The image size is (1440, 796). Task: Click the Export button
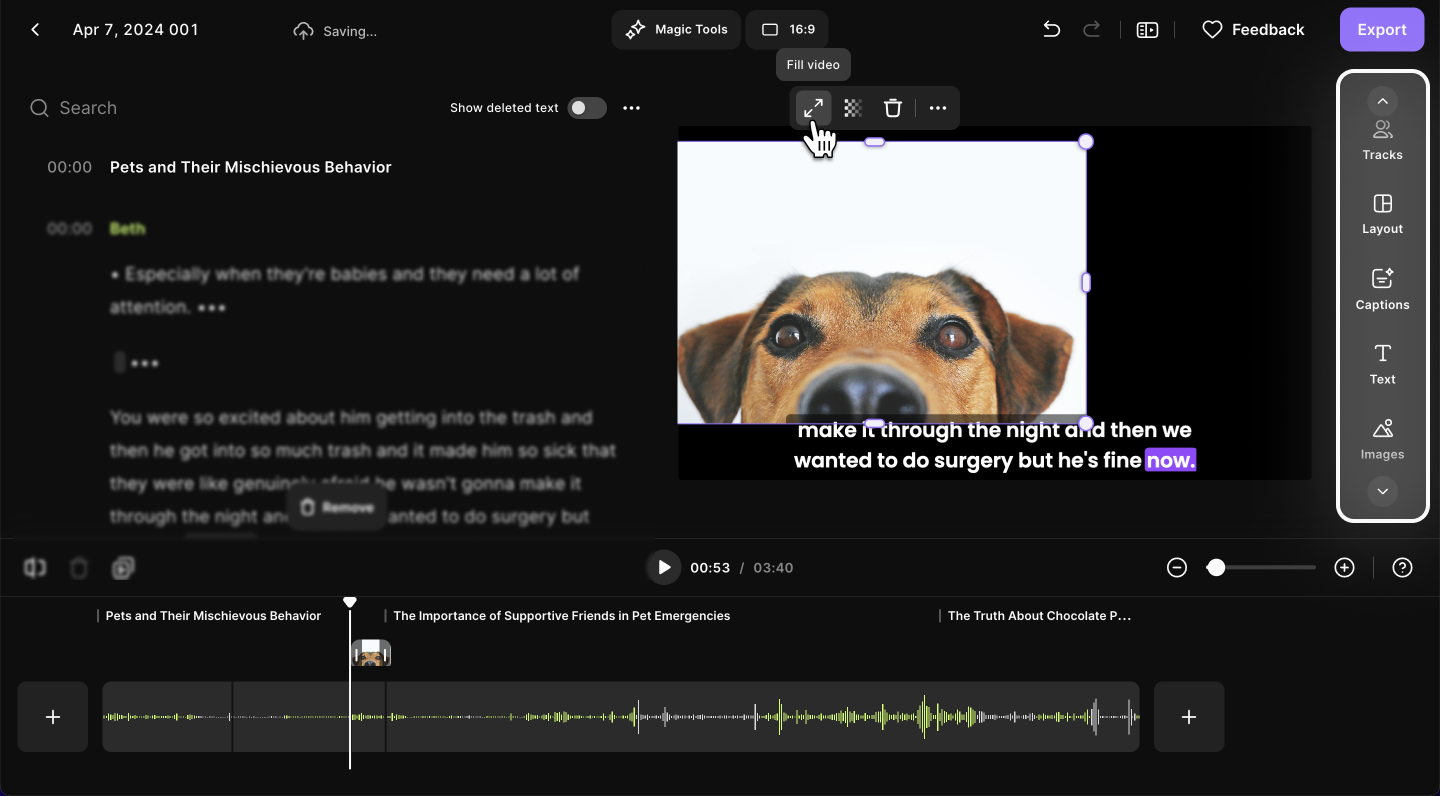1381,30
